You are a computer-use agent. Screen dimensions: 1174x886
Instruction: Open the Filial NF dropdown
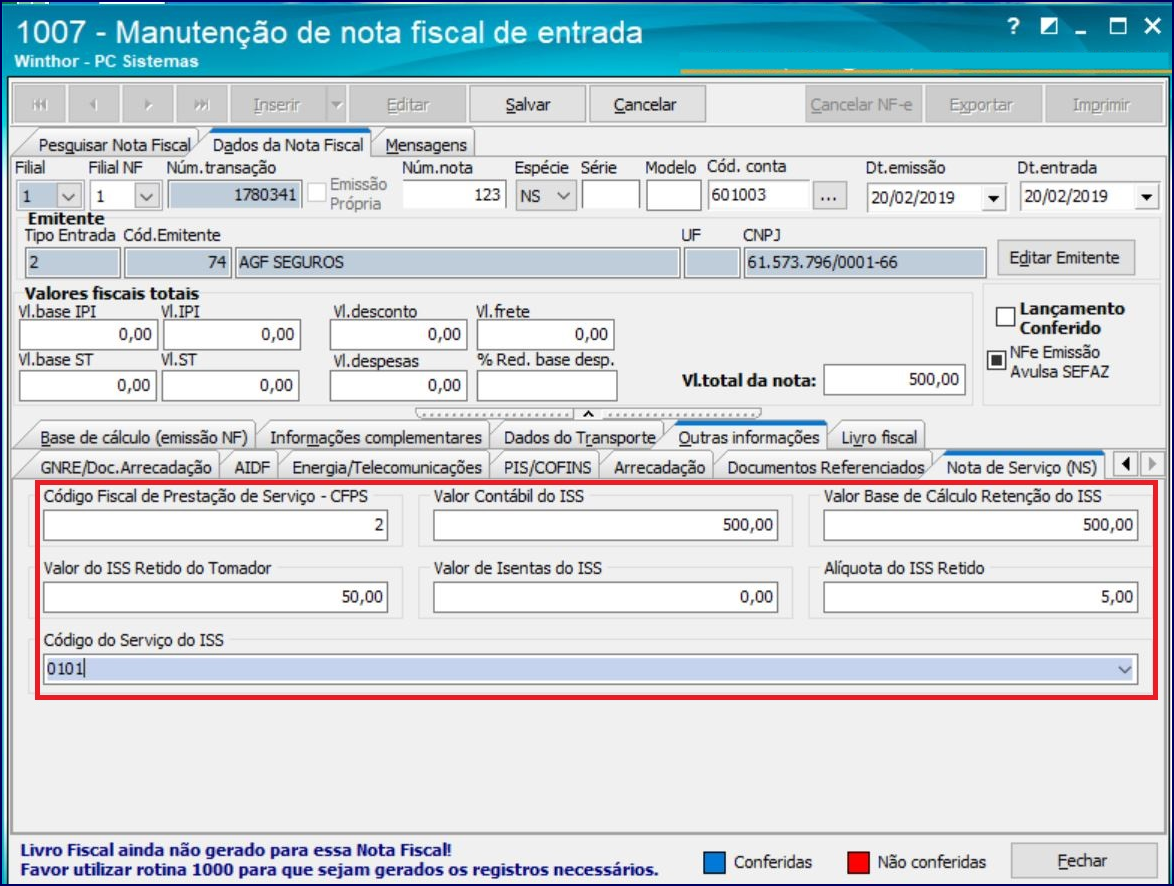147,196
